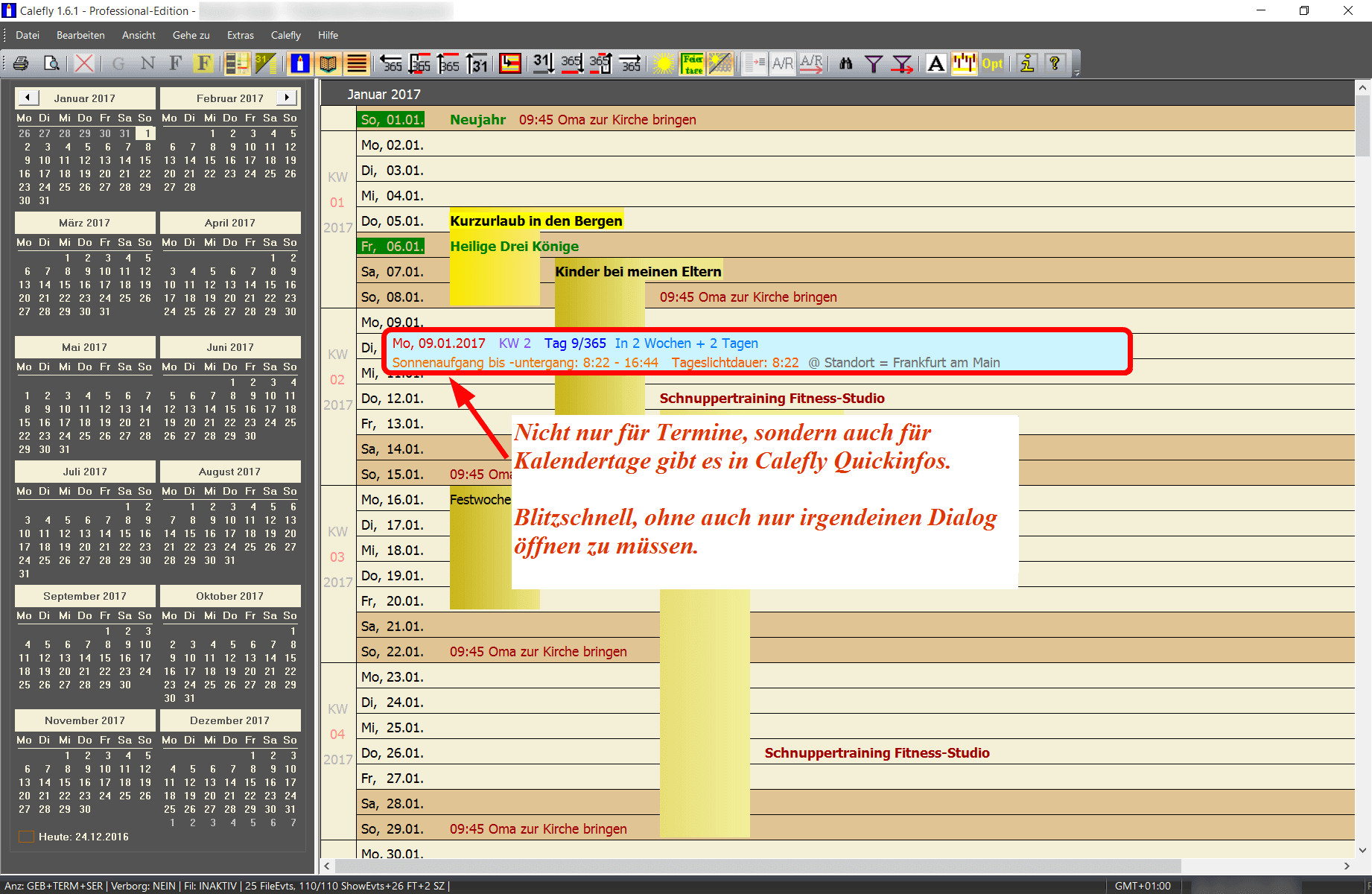Click the yellow sun icon
The image size is (1372, 894).
[663, 63]
